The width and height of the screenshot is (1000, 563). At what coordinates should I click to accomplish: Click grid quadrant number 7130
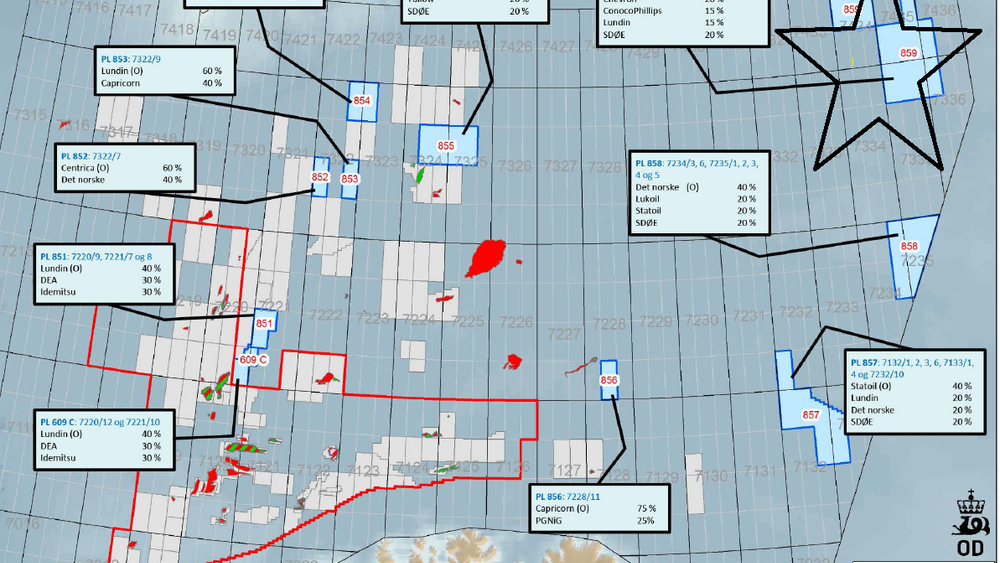click(x=711, y=476)
